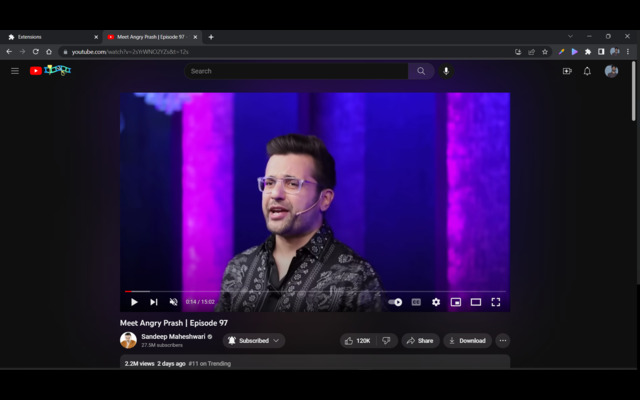Open the Create video camera icon

click(567, 71)
